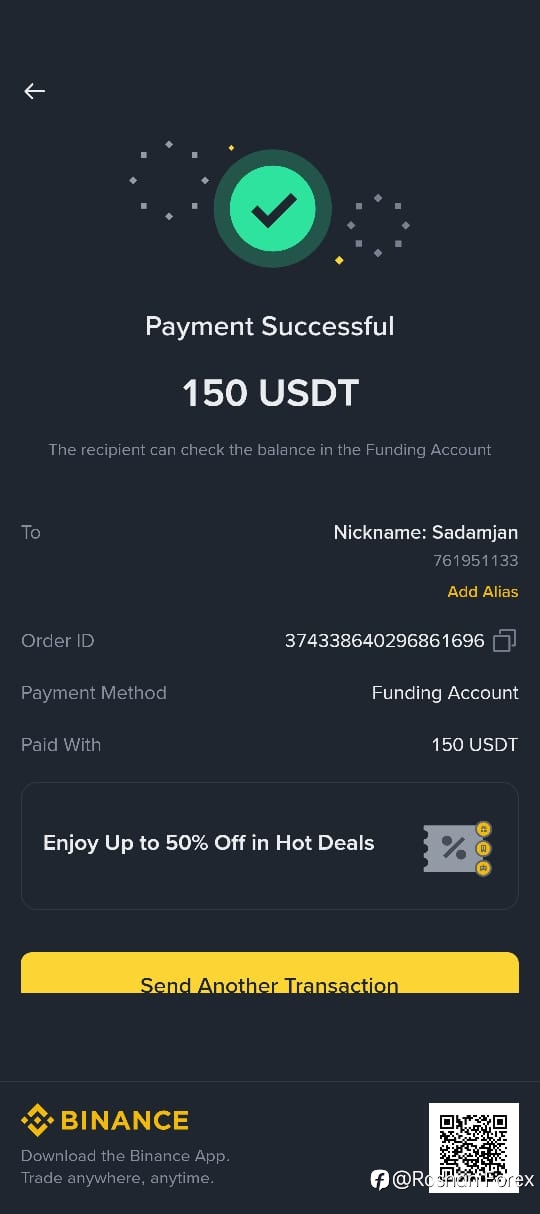Tap the green checkmark success icon
Screen dimensions: 540x1214
(272, 209)
